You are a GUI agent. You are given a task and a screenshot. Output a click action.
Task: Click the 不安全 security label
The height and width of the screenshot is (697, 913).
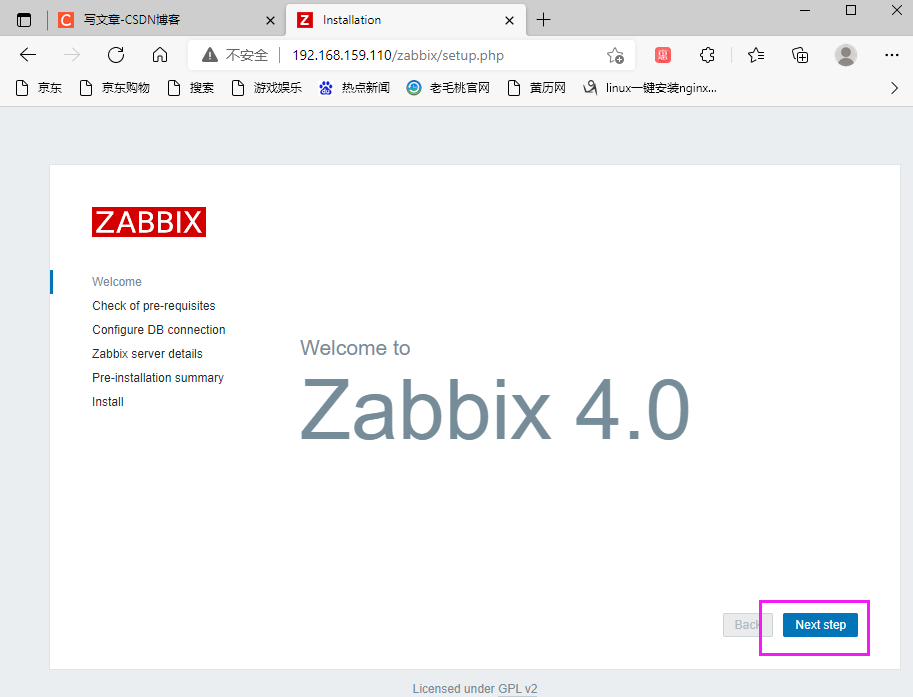click(247, 55)
